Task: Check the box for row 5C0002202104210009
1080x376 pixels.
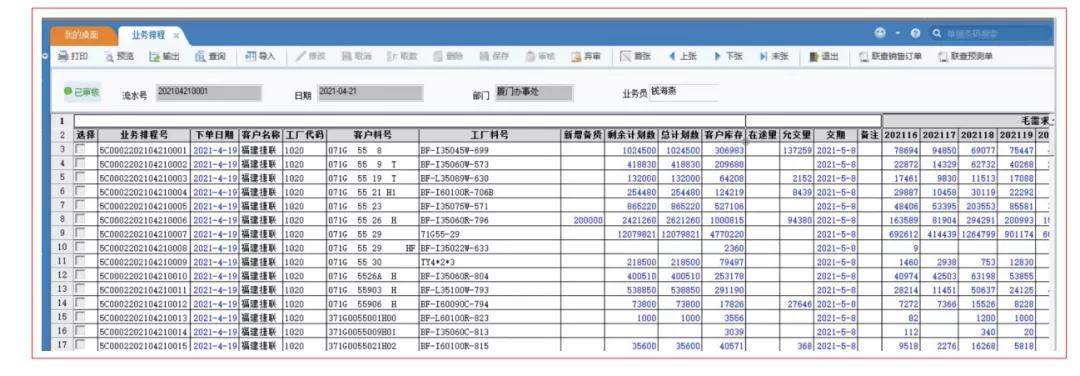Action: tap(81, 262)
